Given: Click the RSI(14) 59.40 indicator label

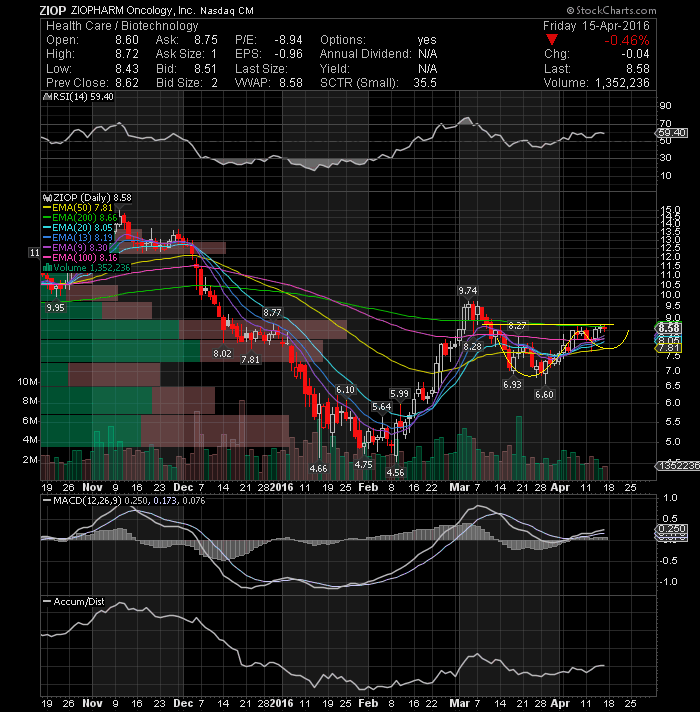Looking at the screenshot, I should click(x=80, y=97).
